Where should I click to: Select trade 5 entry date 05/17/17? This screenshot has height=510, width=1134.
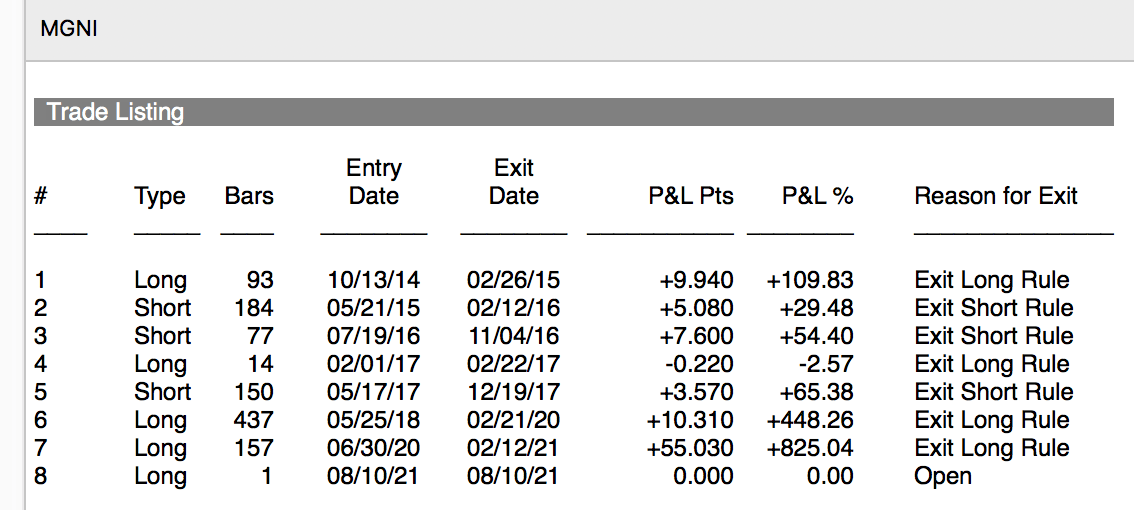[x=374, y=392]
